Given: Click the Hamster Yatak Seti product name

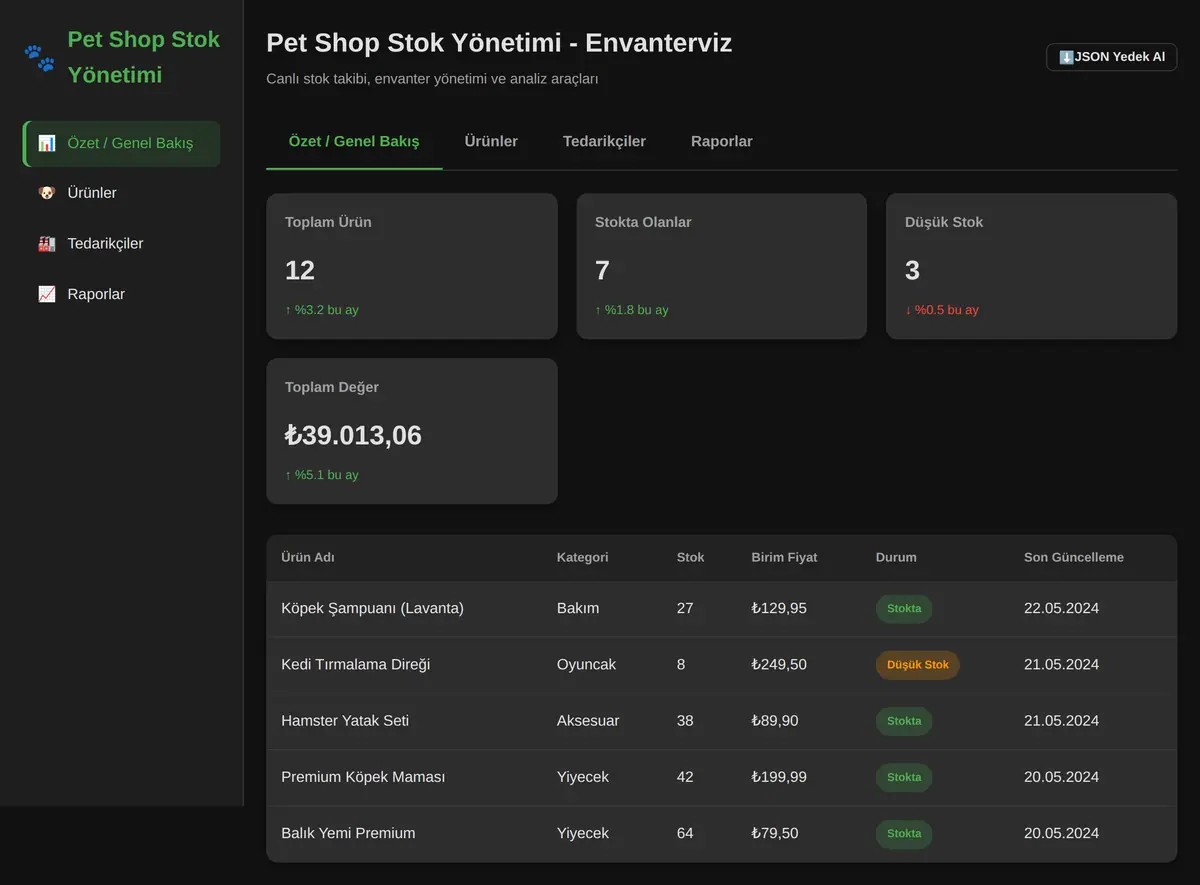Looking at the screenshot, I should (345, 720).
